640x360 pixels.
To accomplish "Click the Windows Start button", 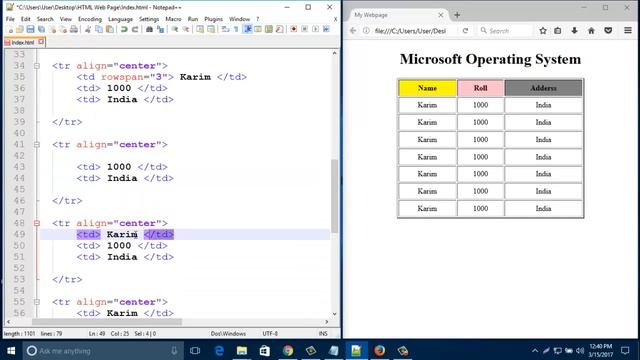I will pos(11,351).
